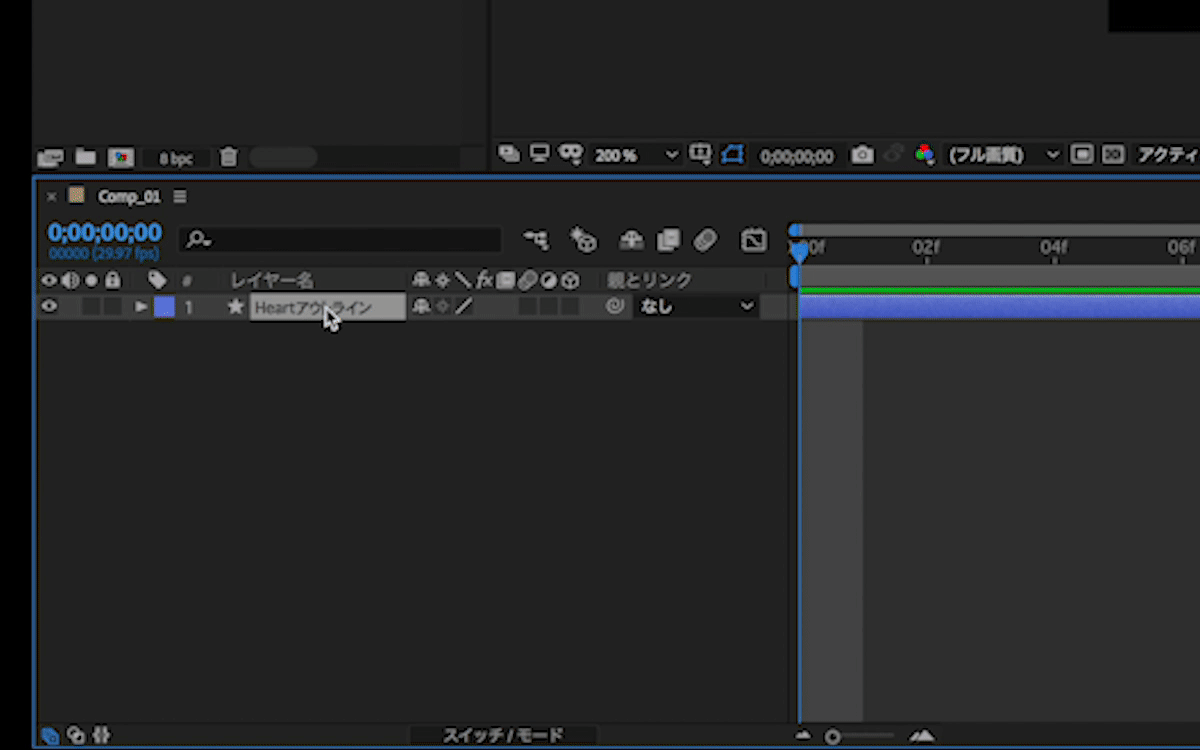Open grid and guide options icon
Image resolution: width=1200 pixels, height=750 pixels.
[x=701, y=154]
